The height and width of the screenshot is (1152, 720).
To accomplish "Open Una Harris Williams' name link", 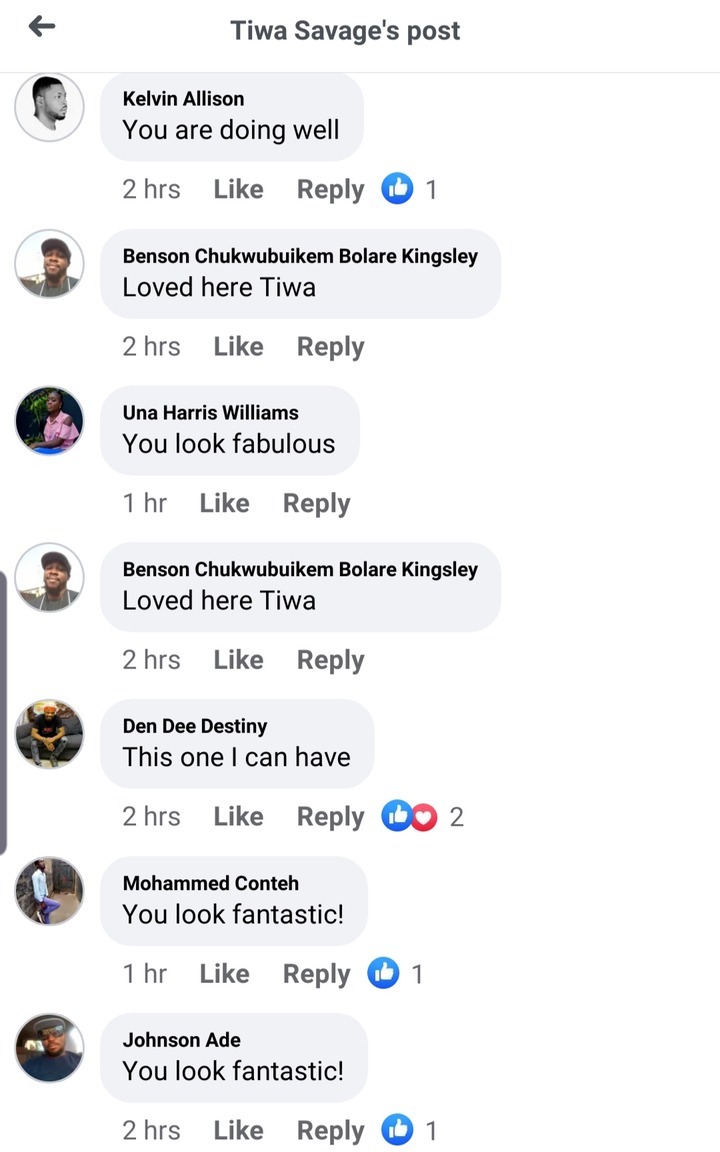I will pyautogui.click(x=210, y=412).
